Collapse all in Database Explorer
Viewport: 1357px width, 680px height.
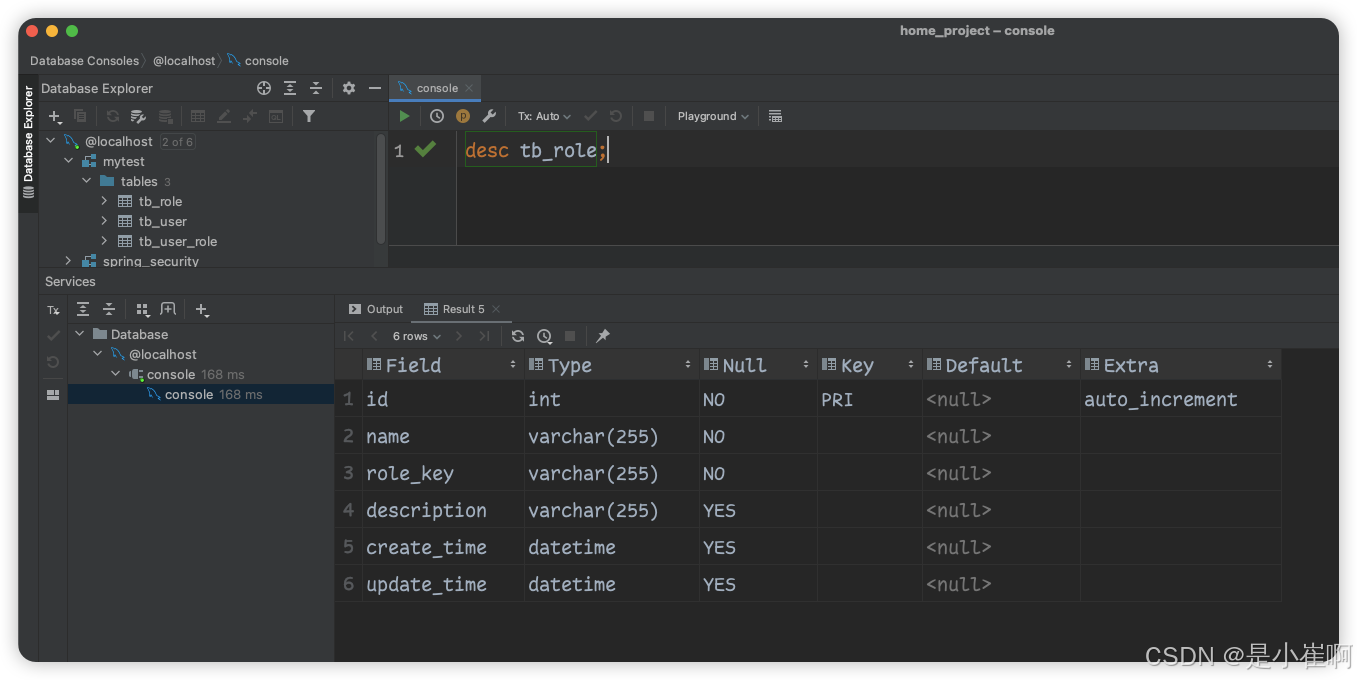coord(316,88)
